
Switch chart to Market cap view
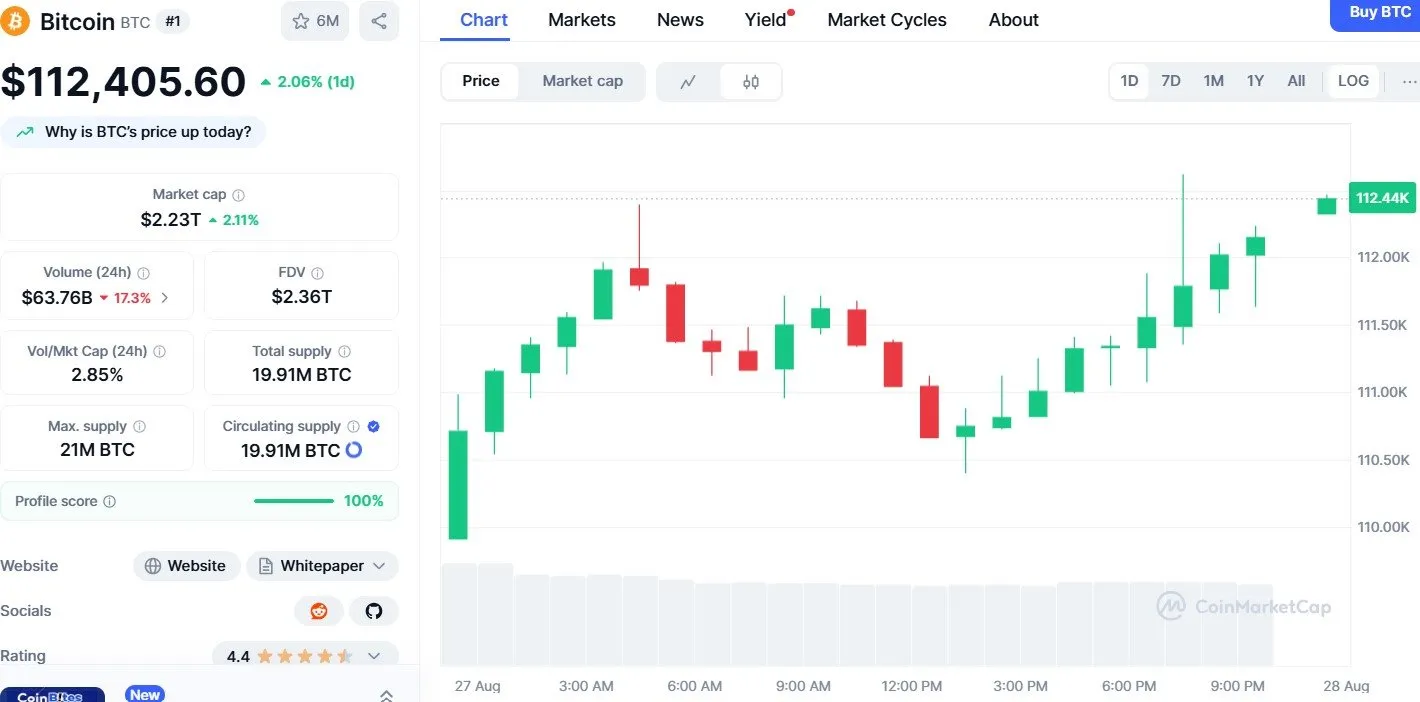coord(582,81)
